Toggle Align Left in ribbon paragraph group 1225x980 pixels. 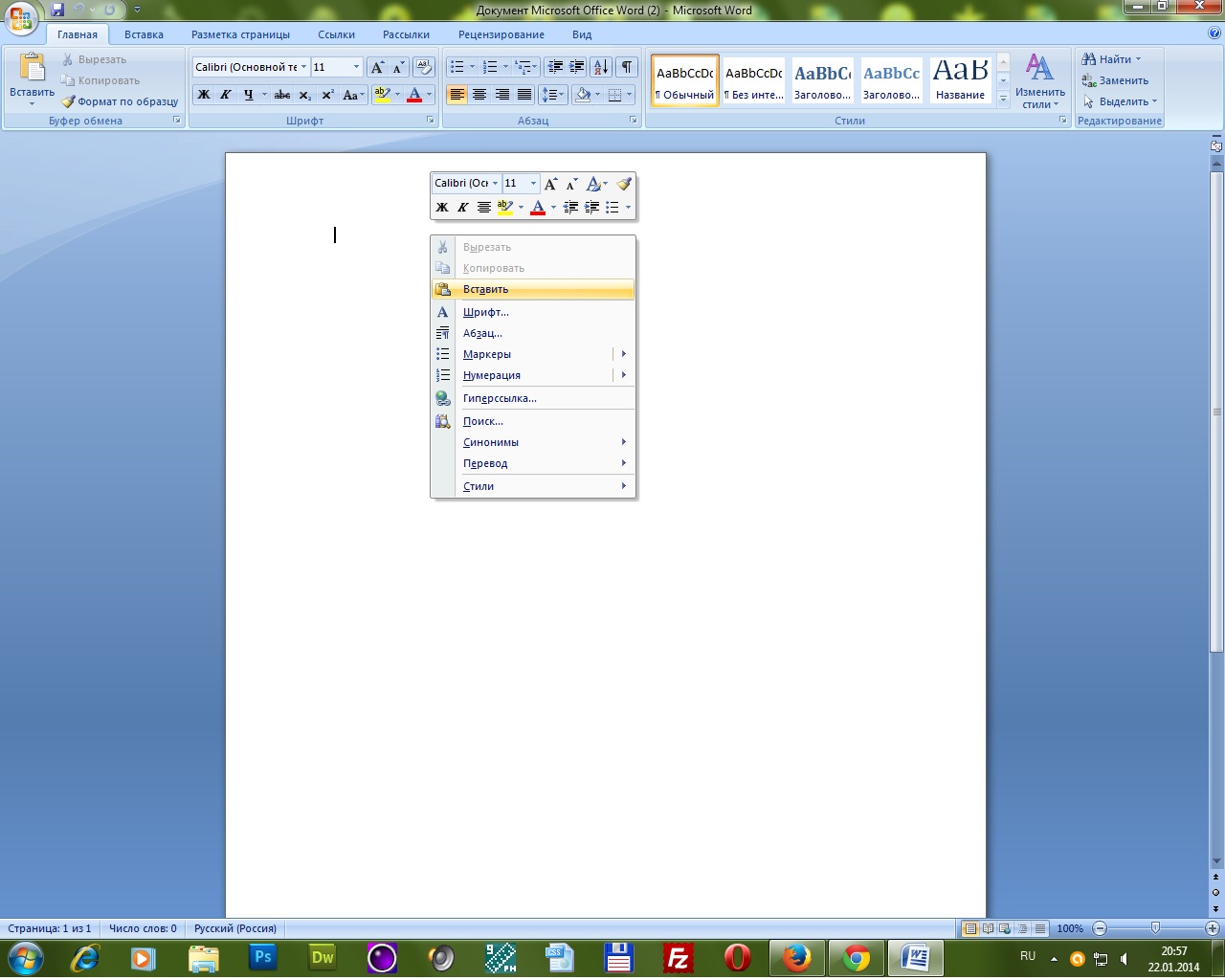(457, 95)
